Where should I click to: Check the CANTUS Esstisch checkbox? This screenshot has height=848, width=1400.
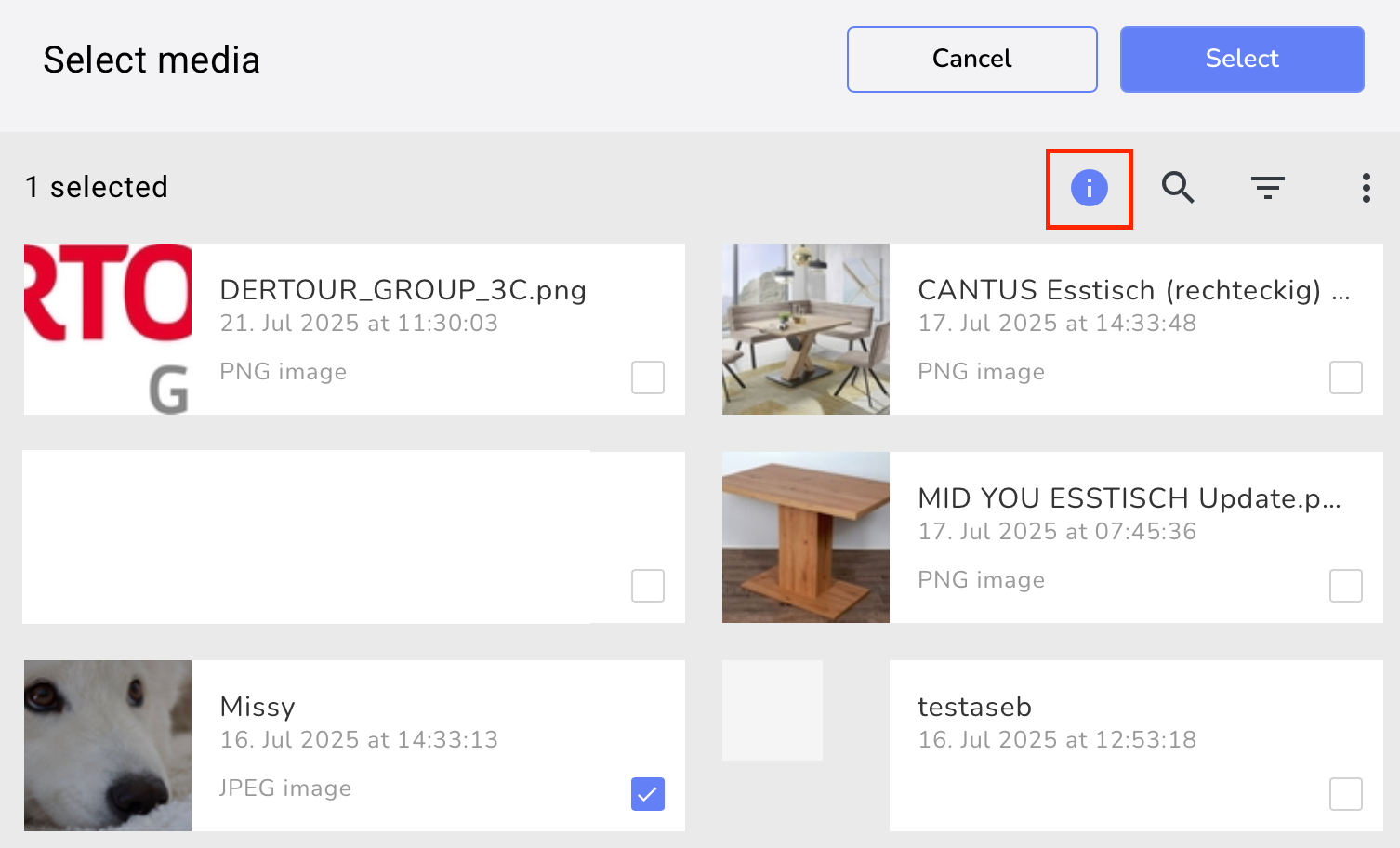(x=1345, y=378)
